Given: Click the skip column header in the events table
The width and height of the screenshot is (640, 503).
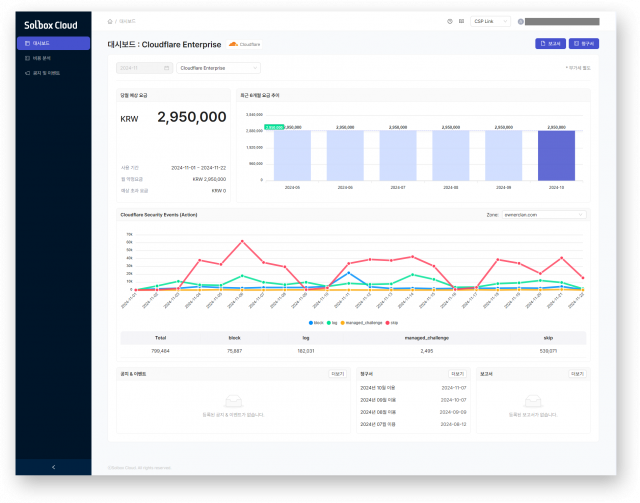Looking at the screenshot, I should pyautogui.click(x=548, y=338).
